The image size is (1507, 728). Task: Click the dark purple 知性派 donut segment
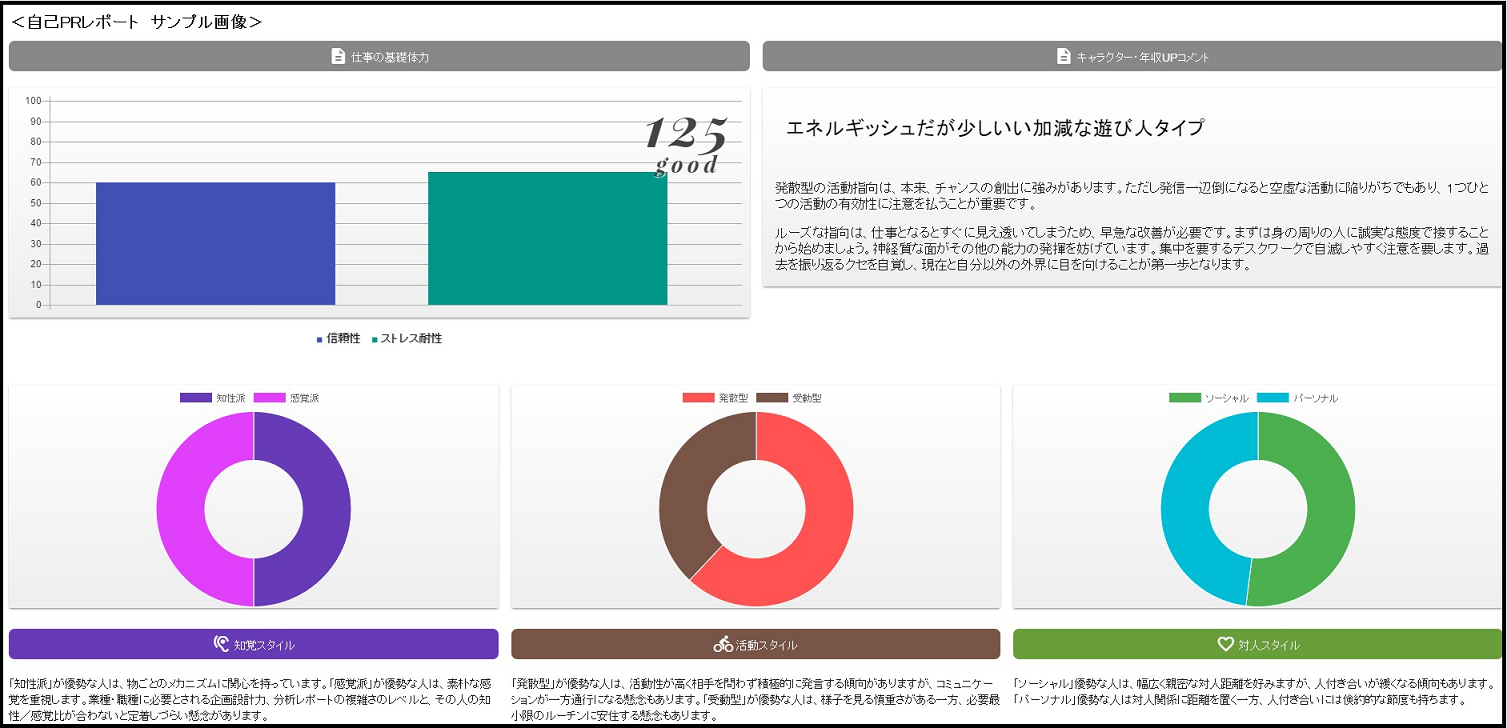327,509
